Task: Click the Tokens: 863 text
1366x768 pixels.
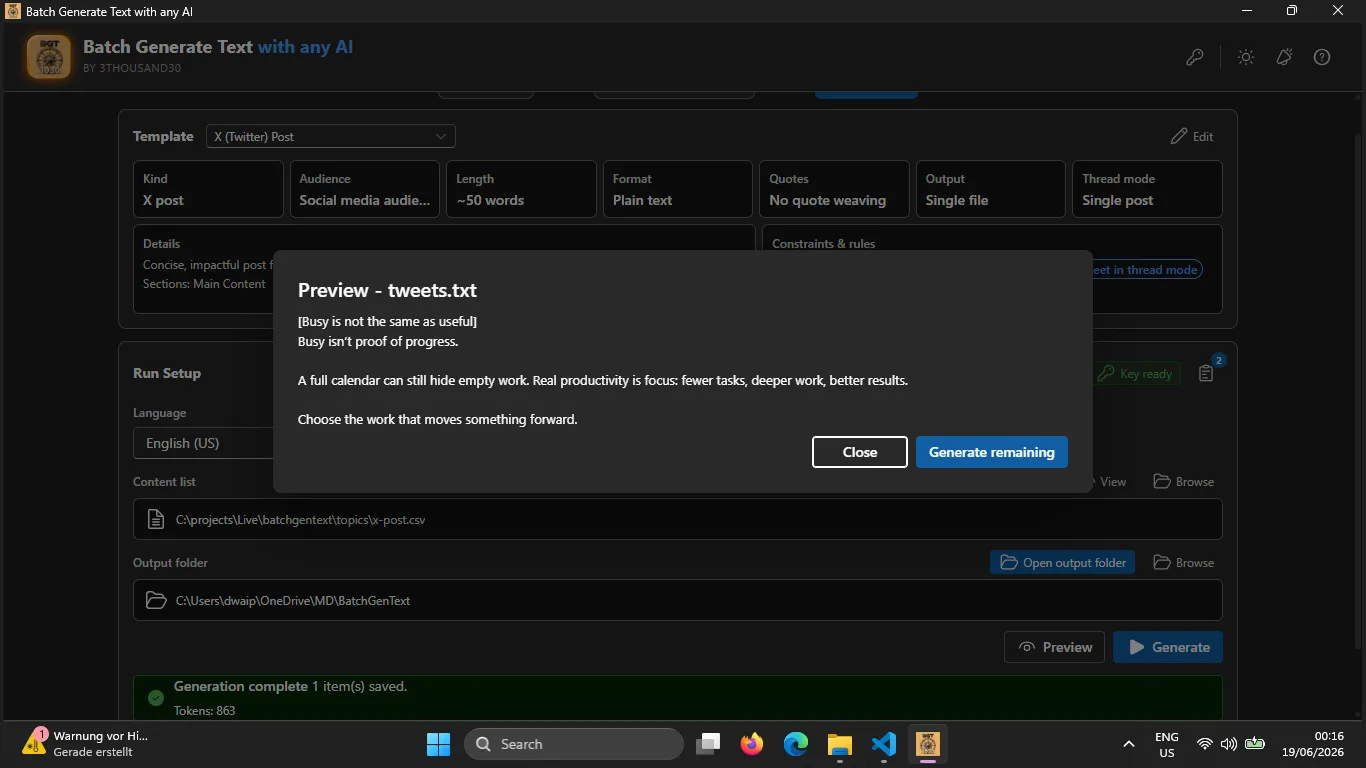Action: (205, 711)
